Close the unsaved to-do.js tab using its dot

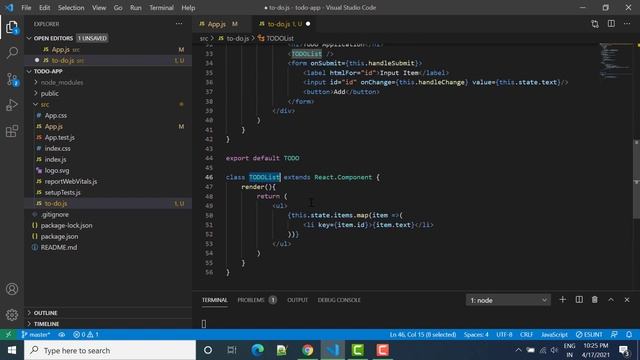308,24
